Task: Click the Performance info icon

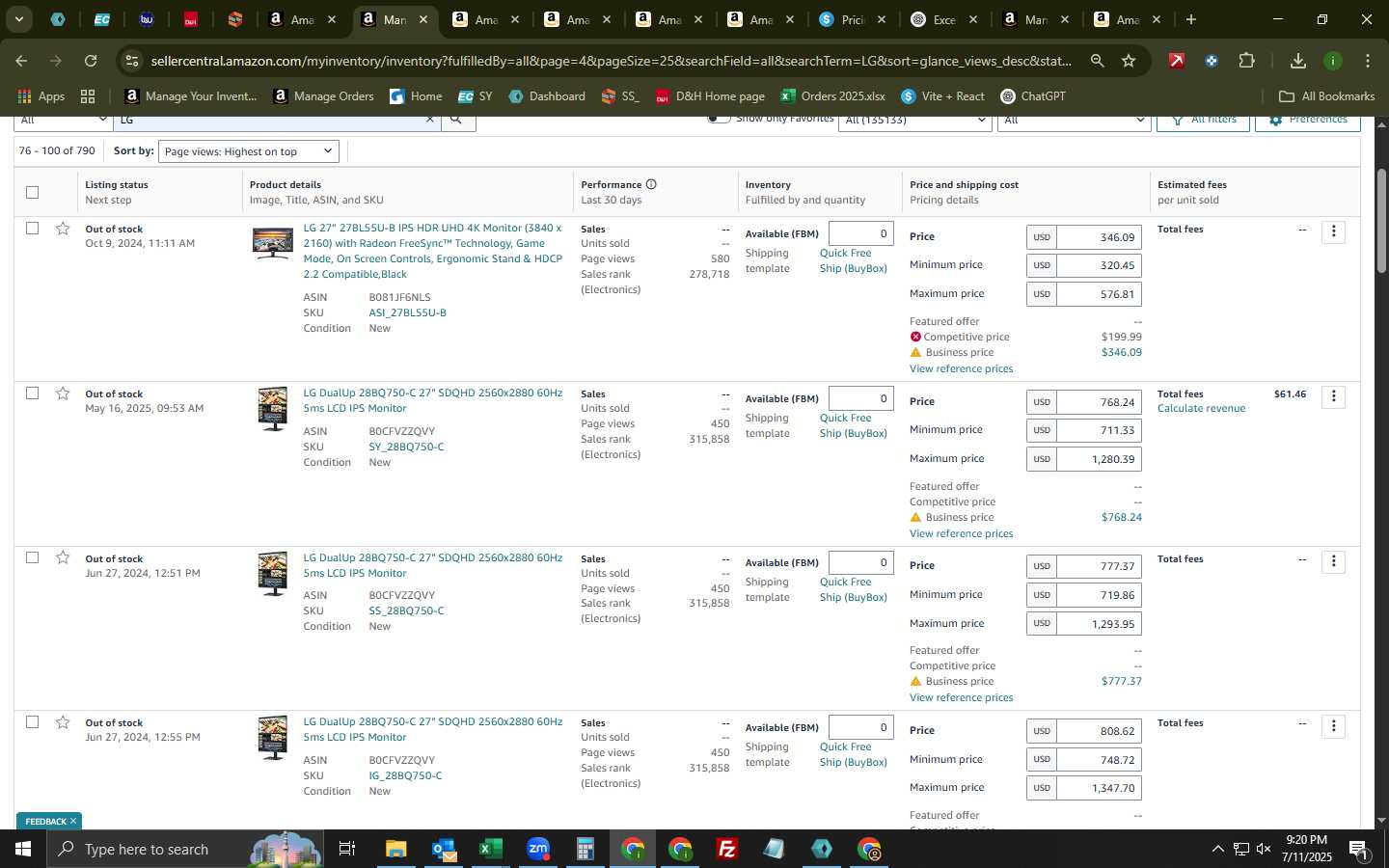Action: [x=651, y=184]
